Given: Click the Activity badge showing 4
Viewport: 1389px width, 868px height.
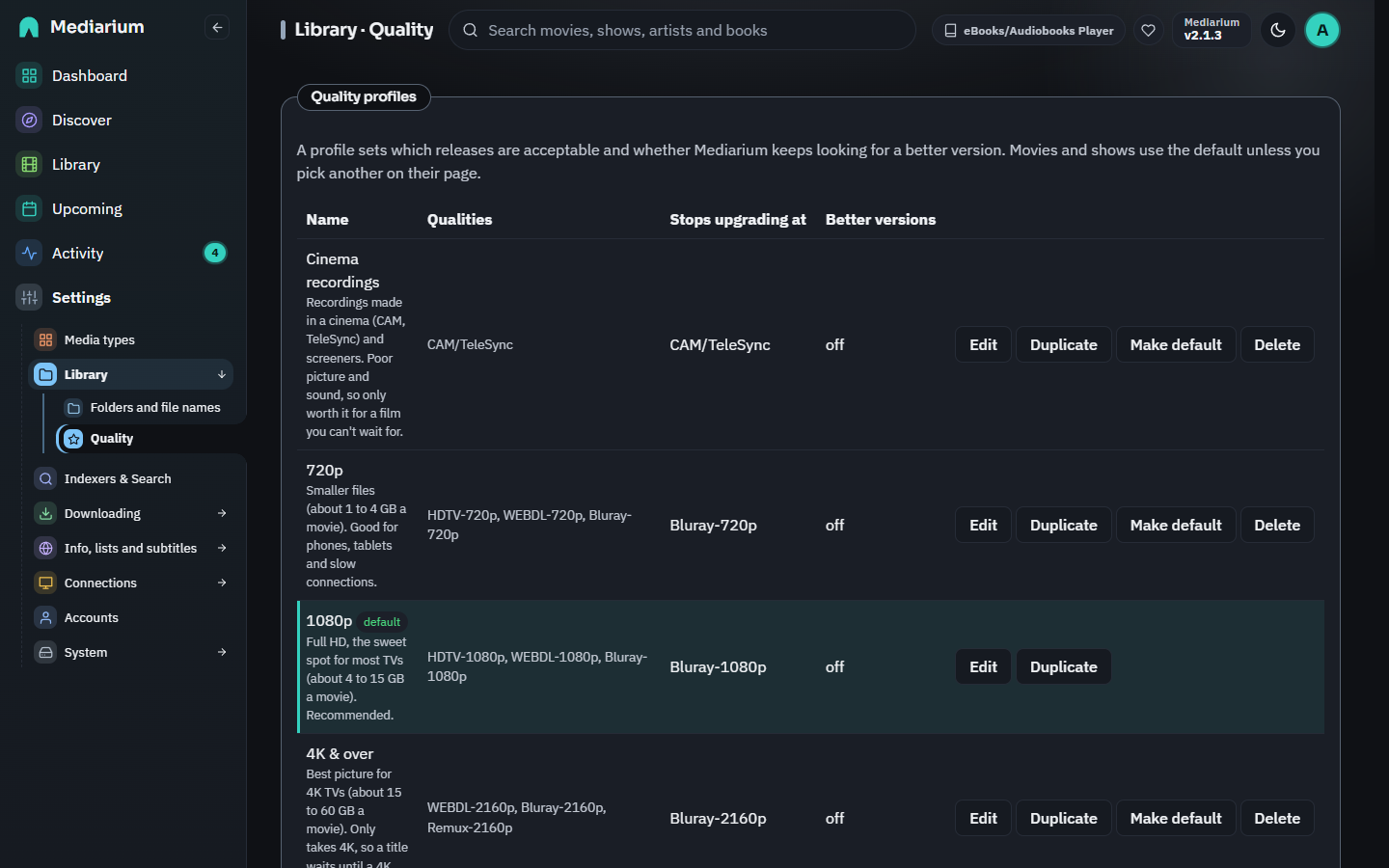Looking at the screenshot, I should point(215,253).
